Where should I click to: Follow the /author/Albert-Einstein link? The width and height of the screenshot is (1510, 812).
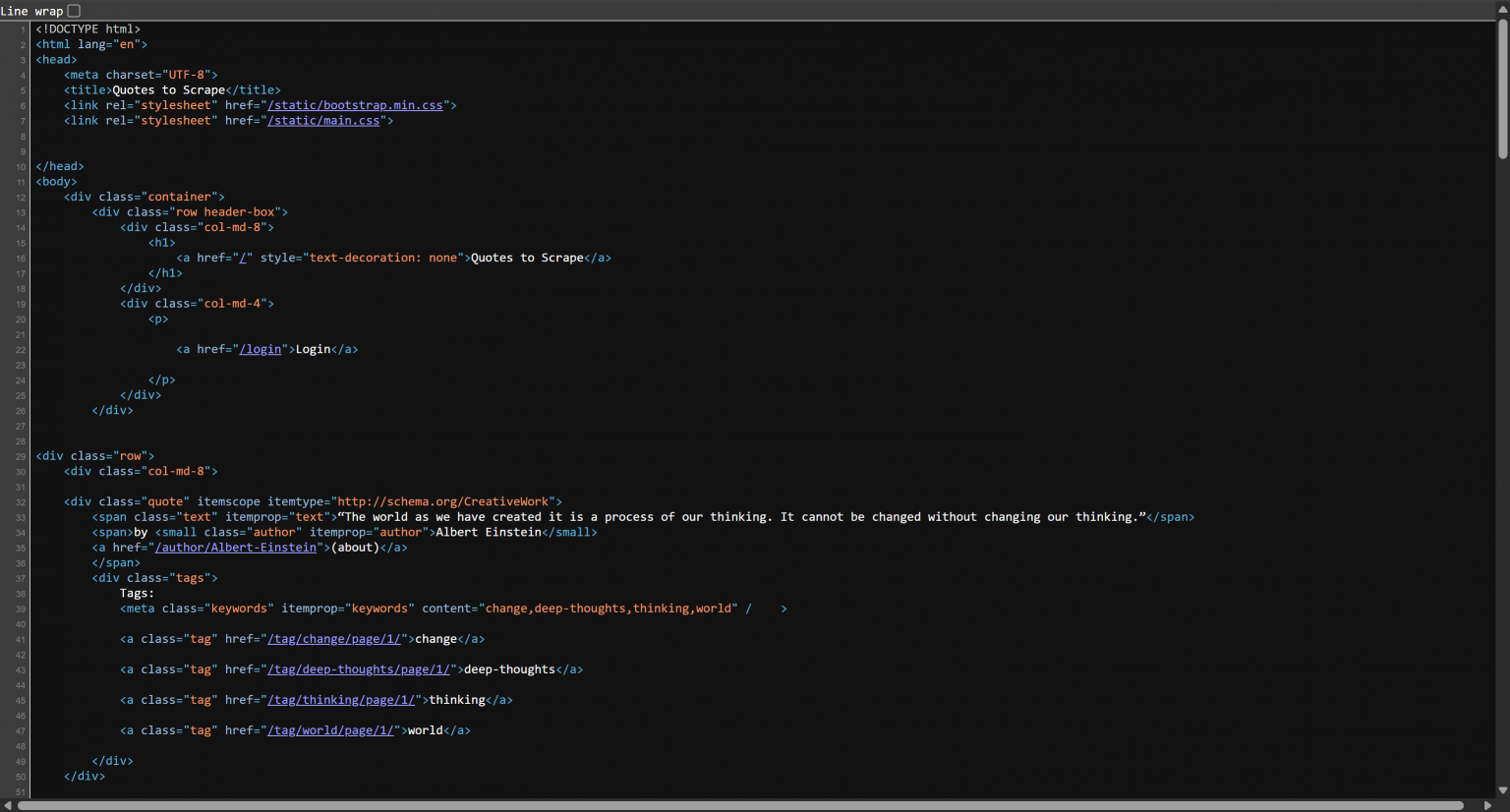(237, 547)
